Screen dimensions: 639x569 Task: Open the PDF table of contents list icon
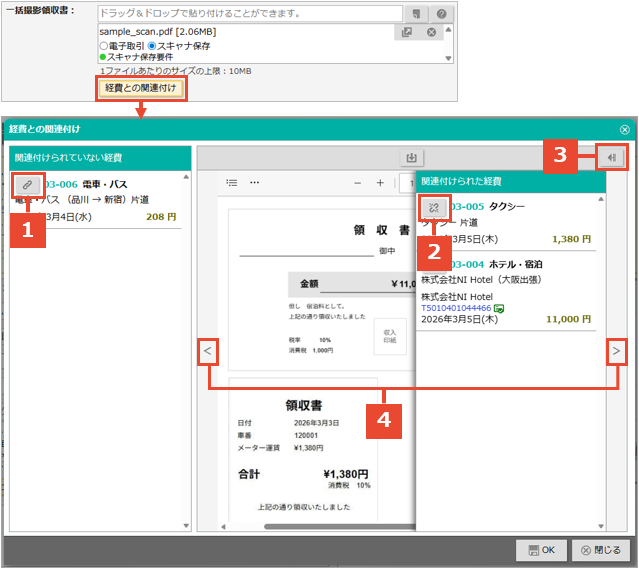232,183
